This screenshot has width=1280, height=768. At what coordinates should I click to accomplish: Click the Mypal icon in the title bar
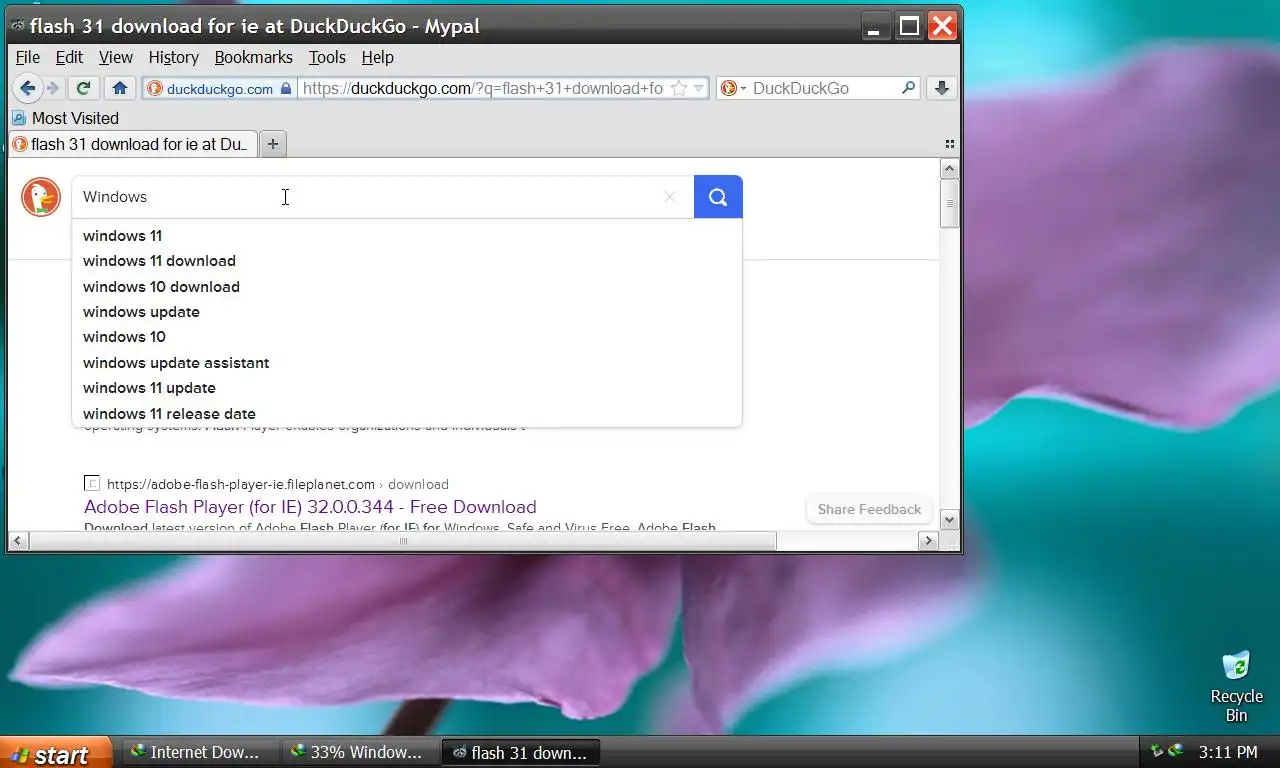17,26
